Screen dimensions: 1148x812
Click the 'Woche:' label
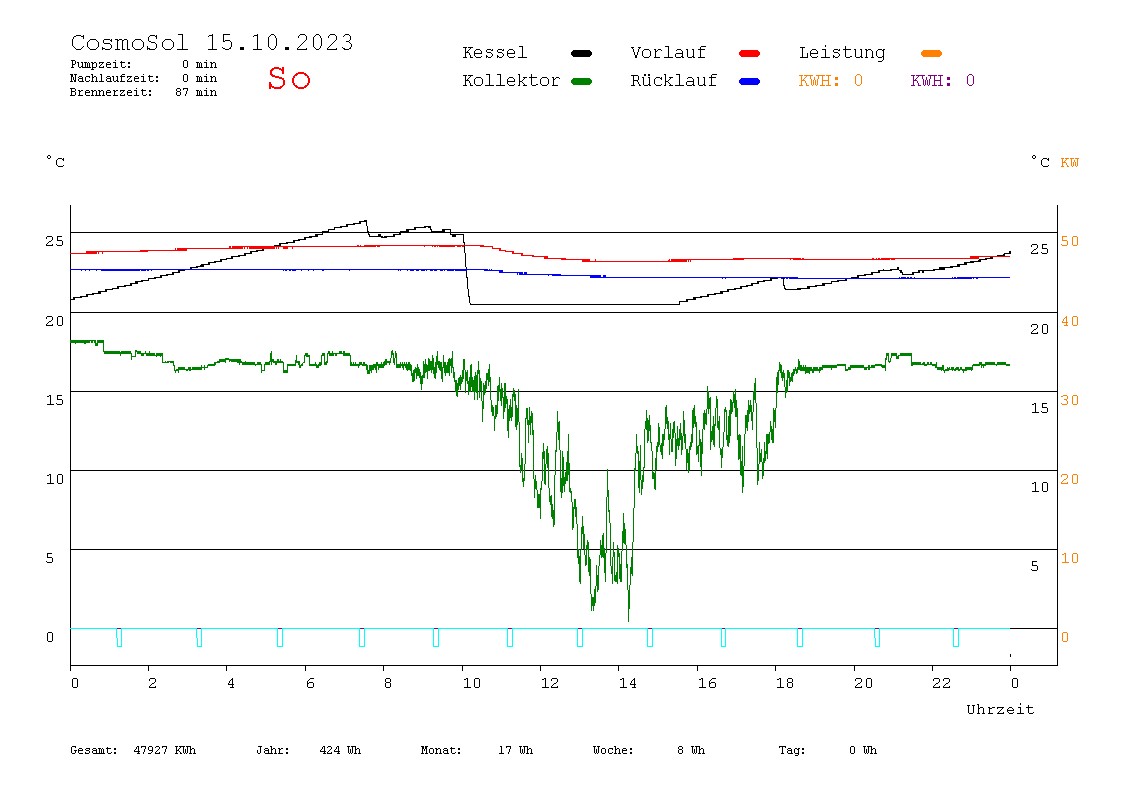pyautogui.click(x=613, y=750)
